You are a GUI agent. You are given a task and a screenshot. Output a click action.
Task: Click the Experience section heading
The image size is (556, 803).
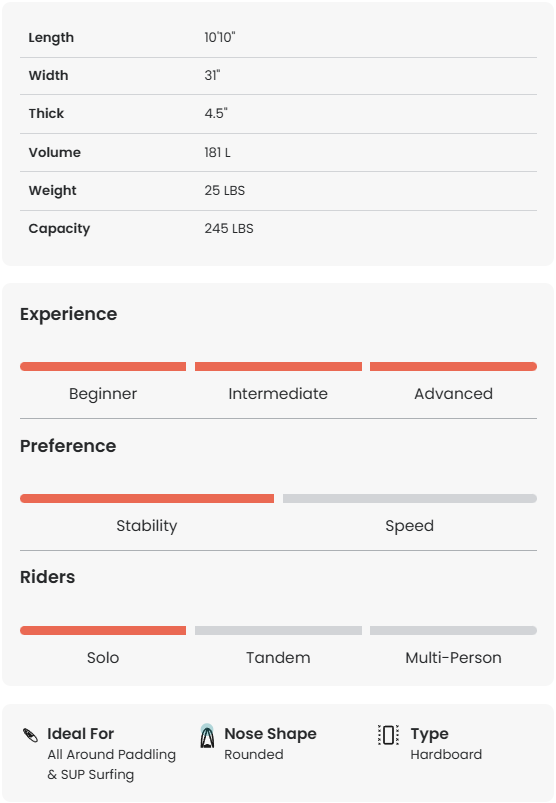(x=69, y=314)
